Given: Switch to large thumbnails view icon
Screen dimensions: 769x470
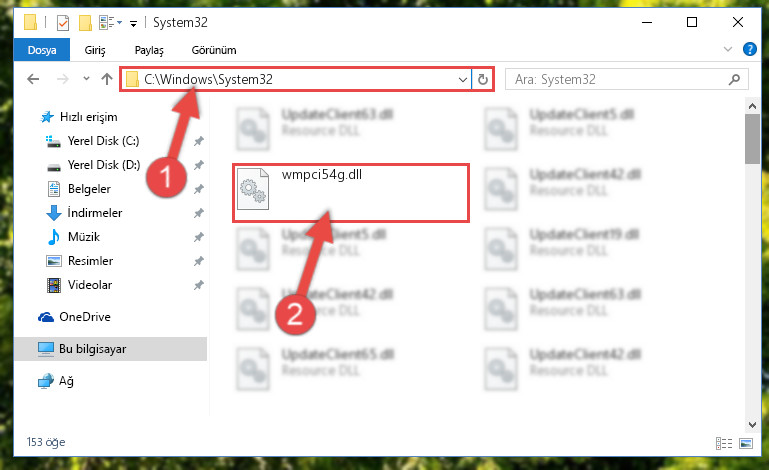Looking at the screenshot, I should pos(746,444).
